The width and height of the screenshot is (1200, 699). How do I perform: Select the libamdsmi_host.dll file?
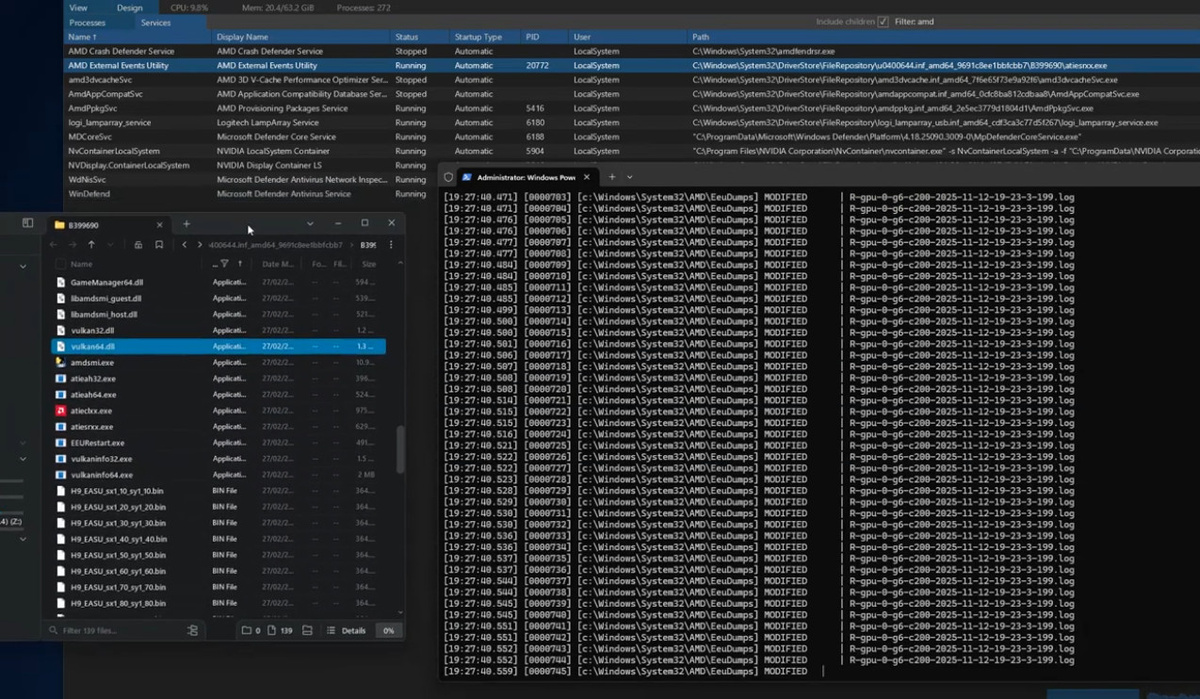click(x=218, y=314)
